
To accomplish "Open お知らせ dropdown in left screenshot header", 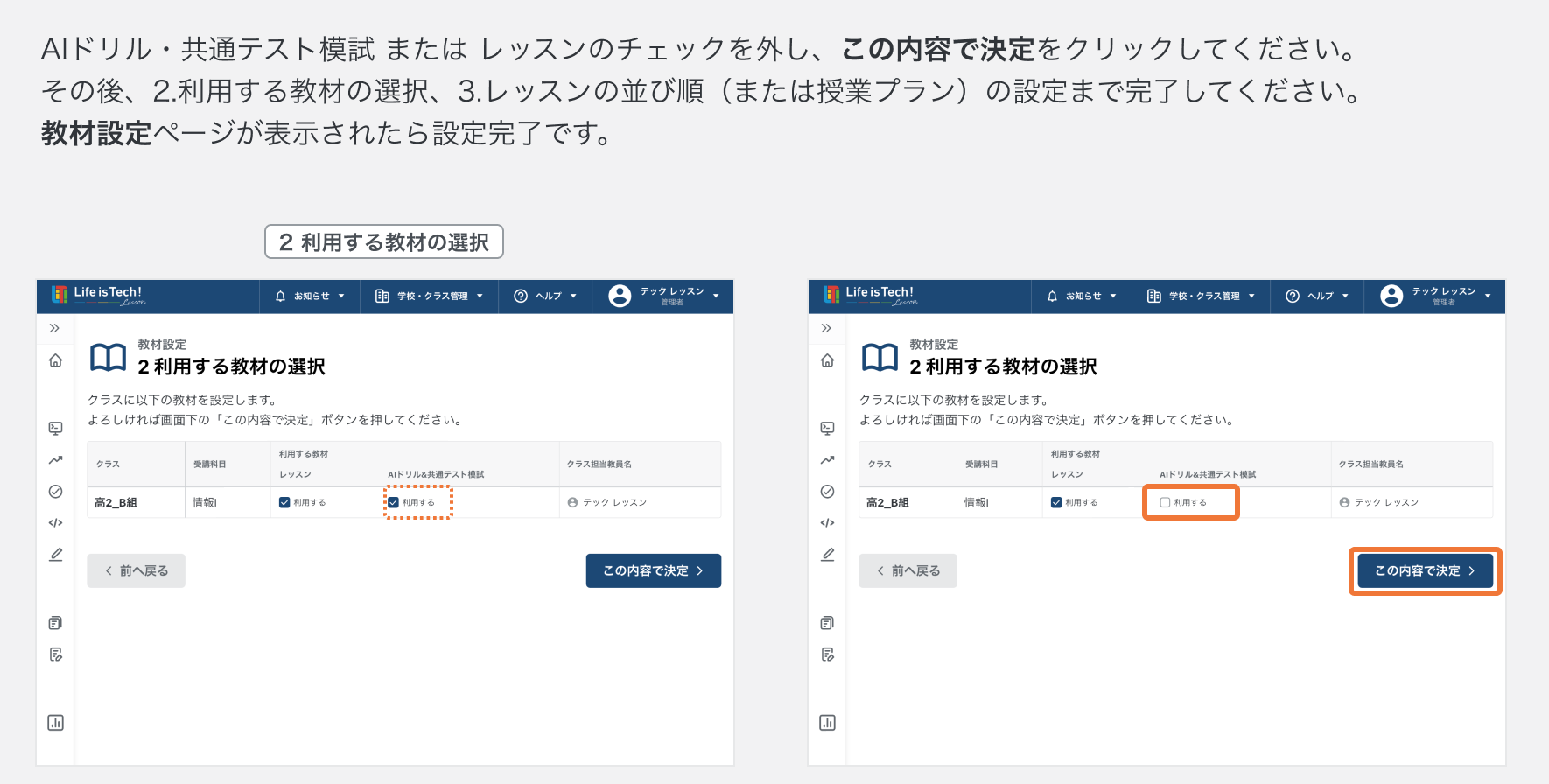I will pos(310,297).
